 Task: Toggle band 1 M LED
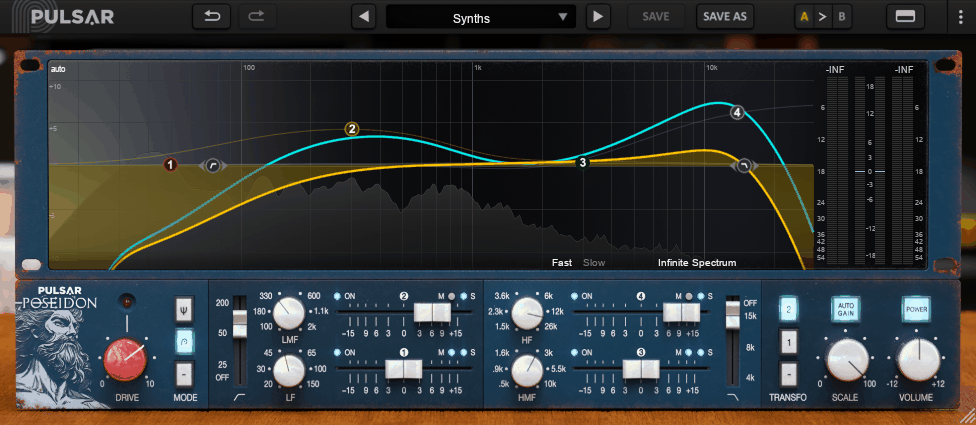point(452,352)
